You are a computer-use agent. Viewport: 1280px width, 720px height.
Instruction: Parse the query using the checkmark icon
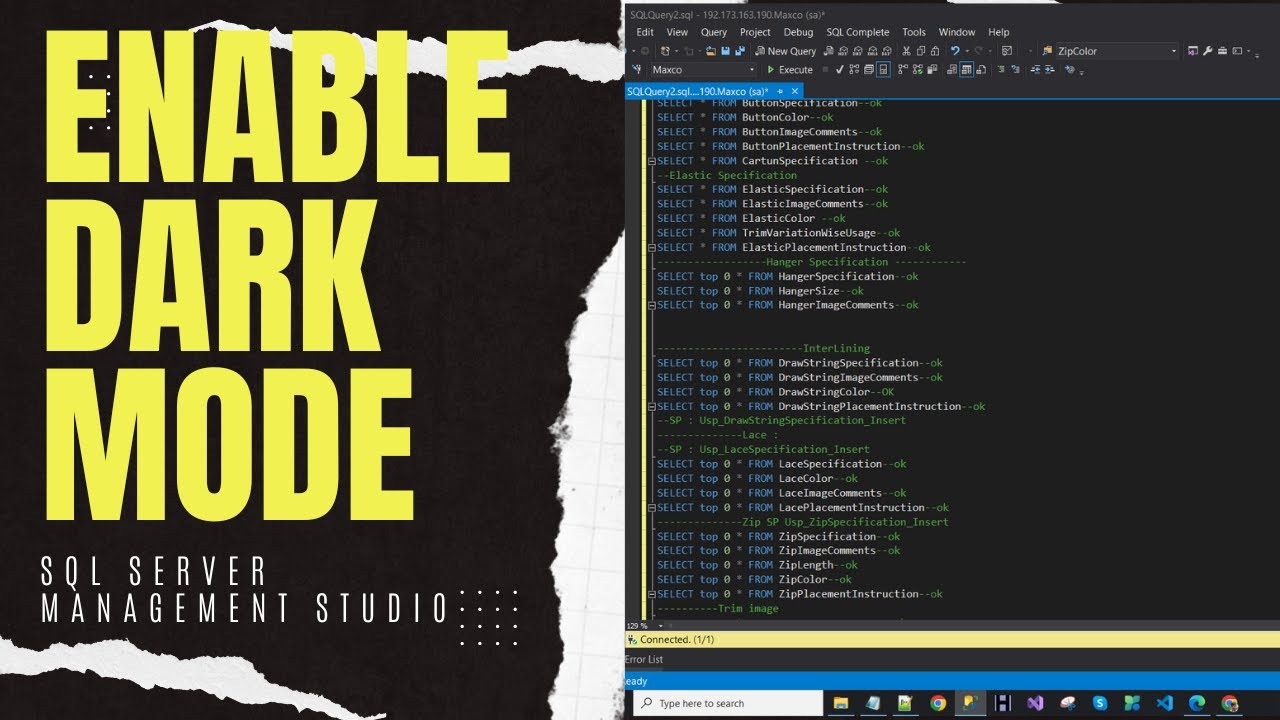839,70
